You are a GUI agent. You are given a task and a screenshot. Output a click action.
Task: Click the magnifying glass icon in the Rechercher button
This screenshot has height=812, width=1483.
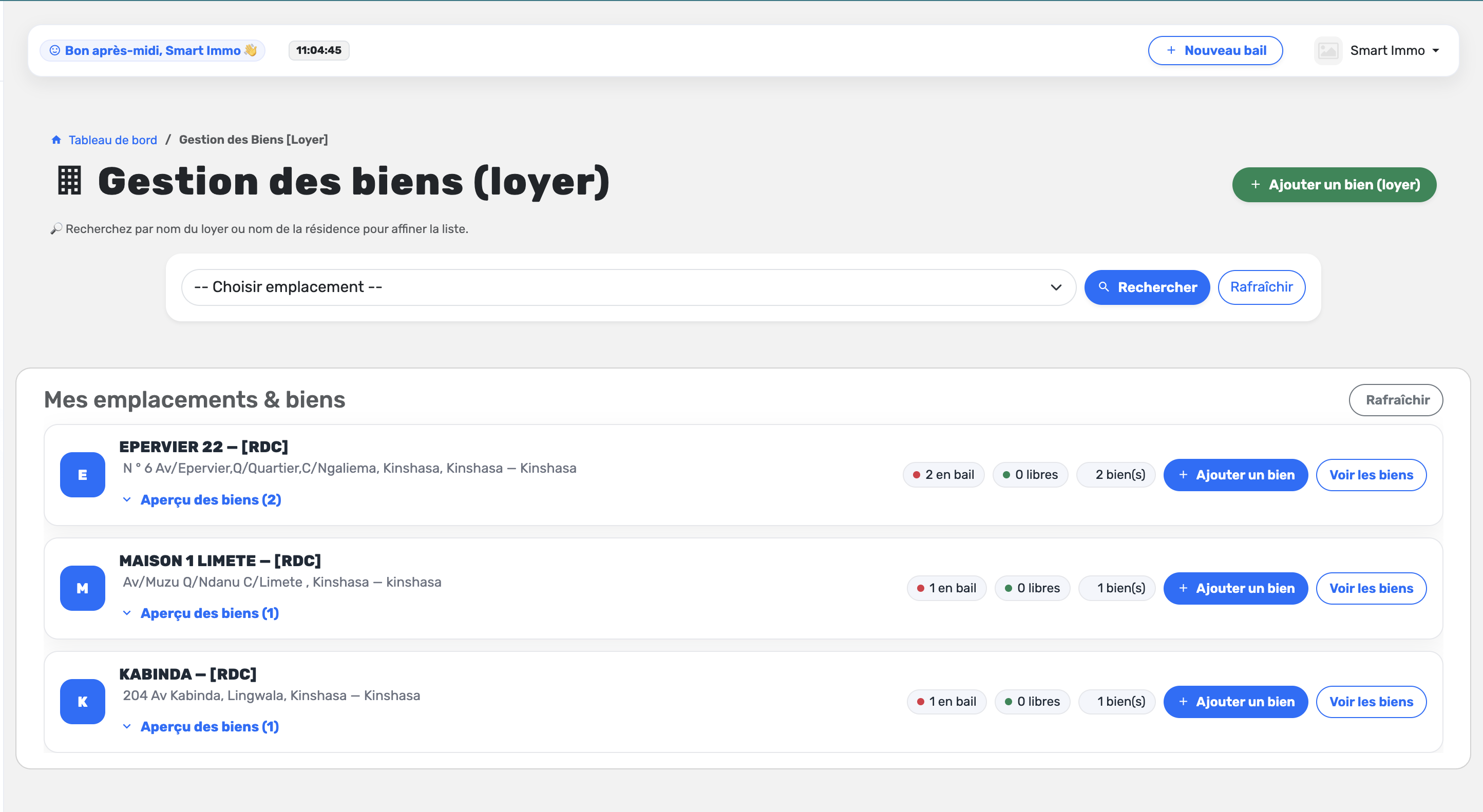point(1104,287)
